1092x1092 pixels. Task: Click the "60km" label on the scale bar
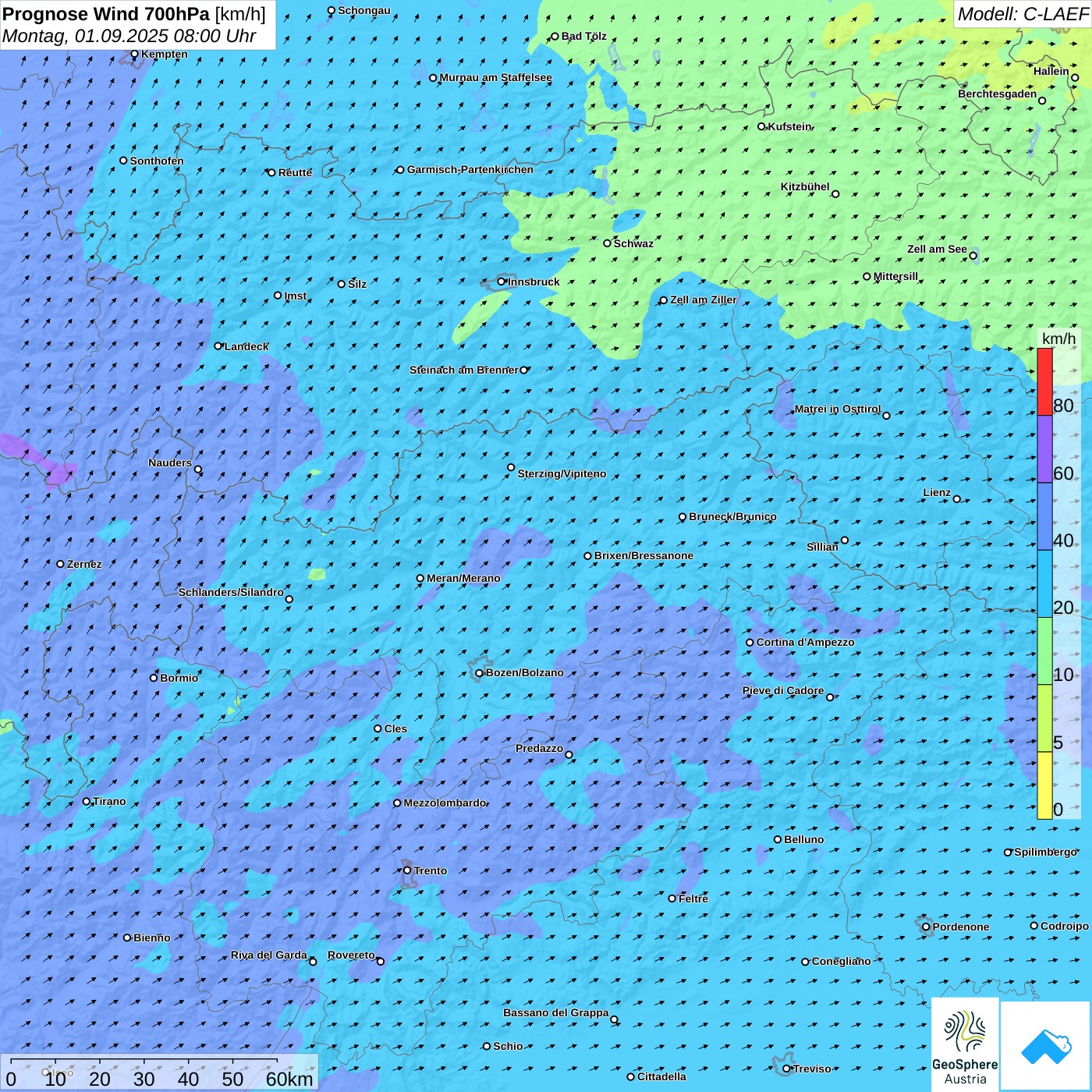(289, 1079)
